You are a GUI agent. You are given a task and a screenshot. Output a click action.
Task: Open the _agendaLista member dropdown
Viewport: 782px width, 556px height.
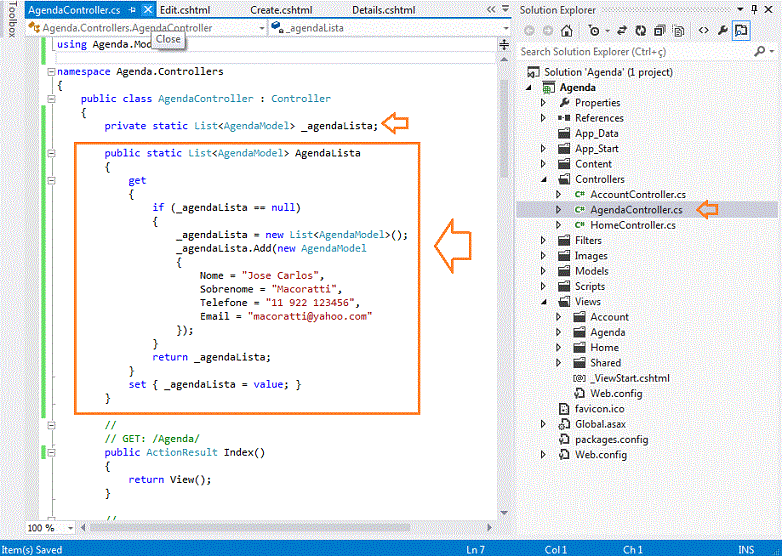point(506,28)
